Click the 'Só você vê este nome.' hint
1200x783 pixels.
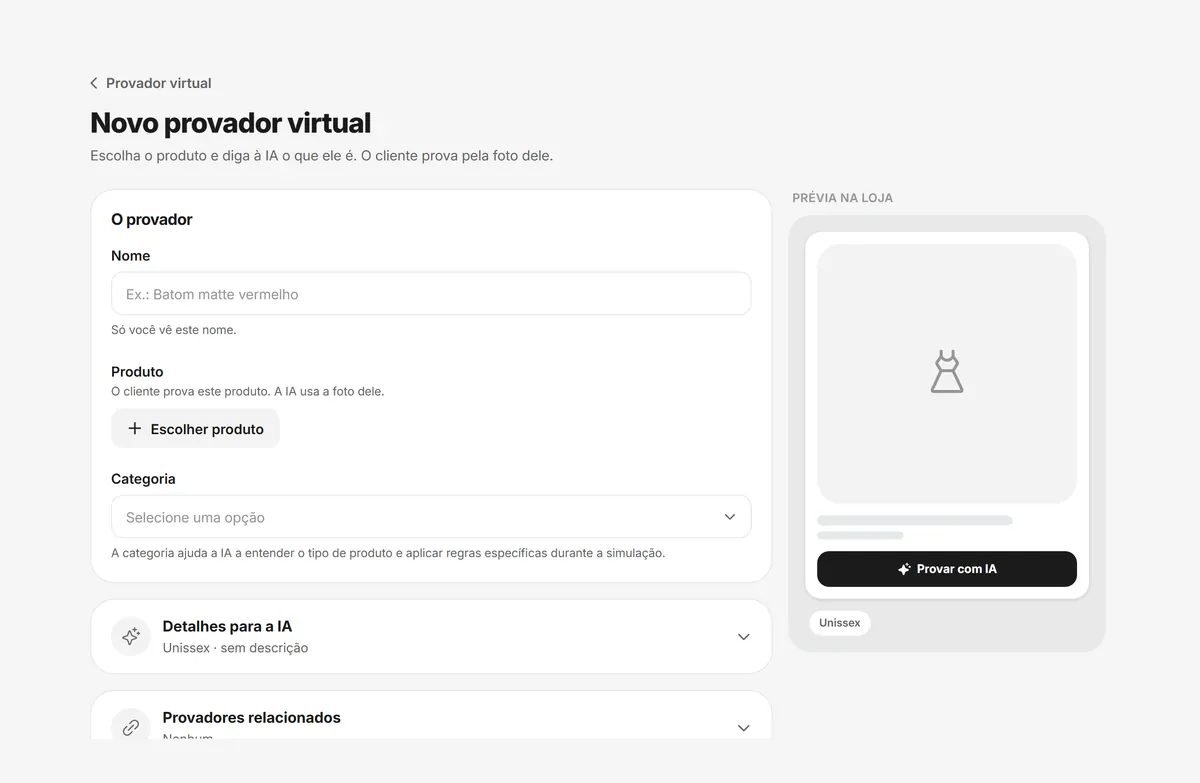(174, 330)
